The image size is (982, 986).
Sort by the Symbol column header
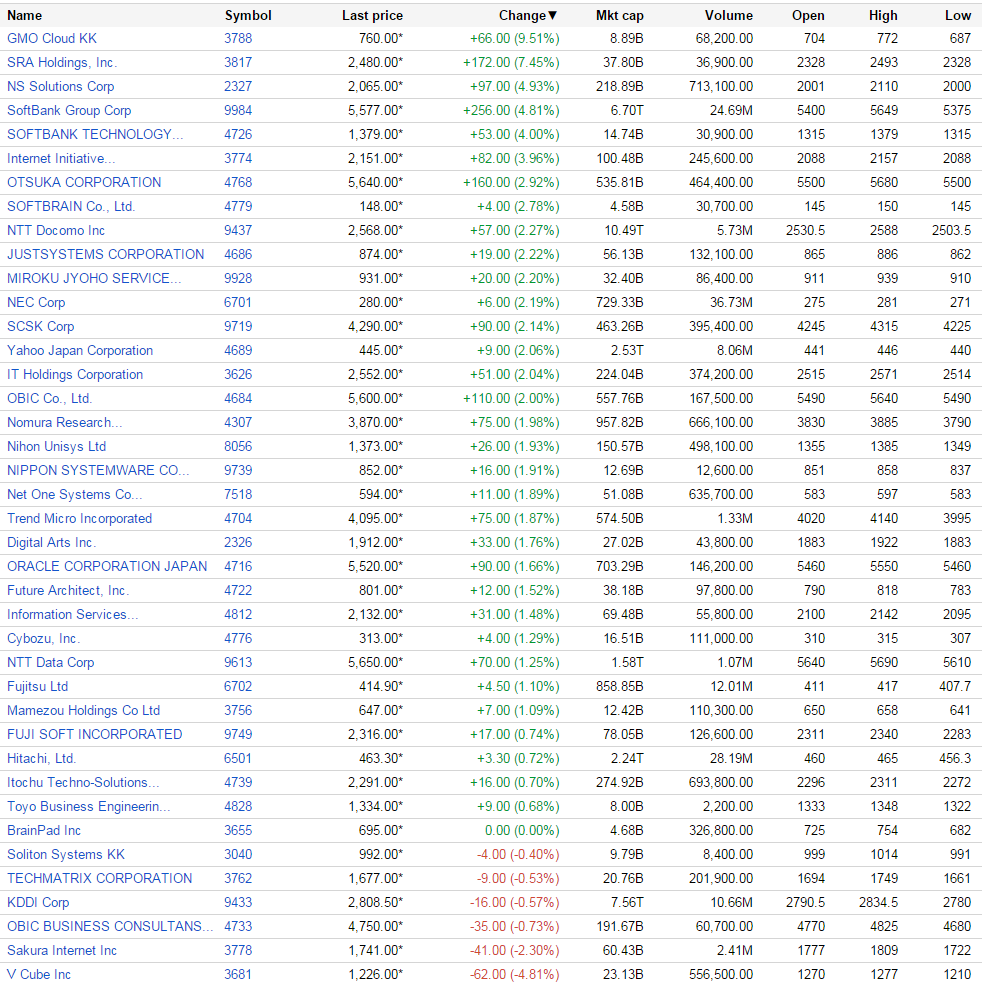(248, 16)
